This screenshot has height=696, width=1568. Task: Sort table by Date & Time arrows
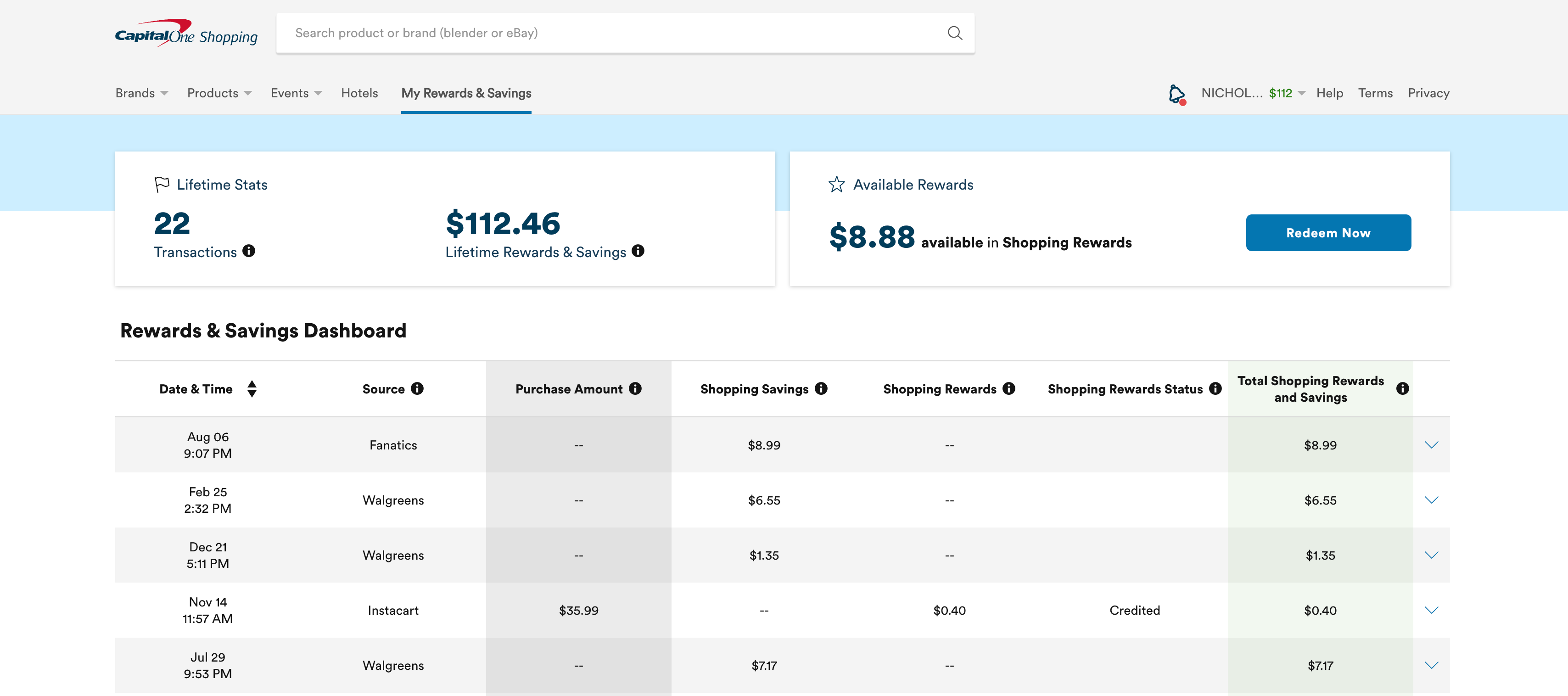coord(252,388)
